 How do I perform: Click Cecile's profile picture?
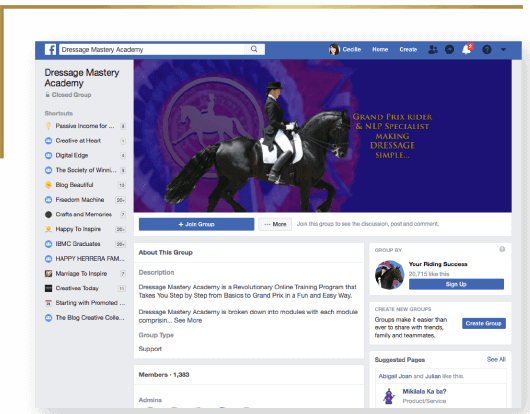click(334, 49)
